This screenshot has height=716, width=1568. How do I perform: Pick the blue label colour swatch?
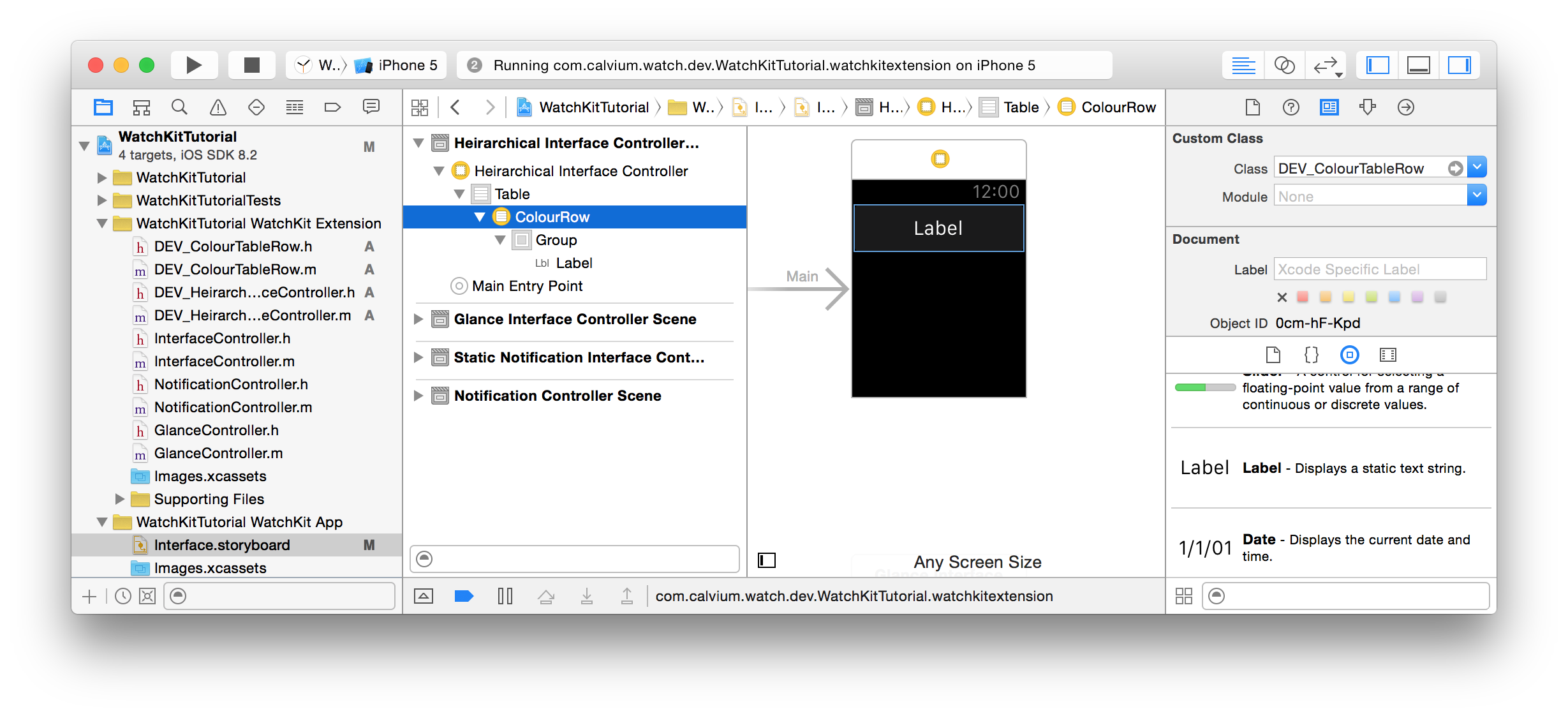point(1394,297)
